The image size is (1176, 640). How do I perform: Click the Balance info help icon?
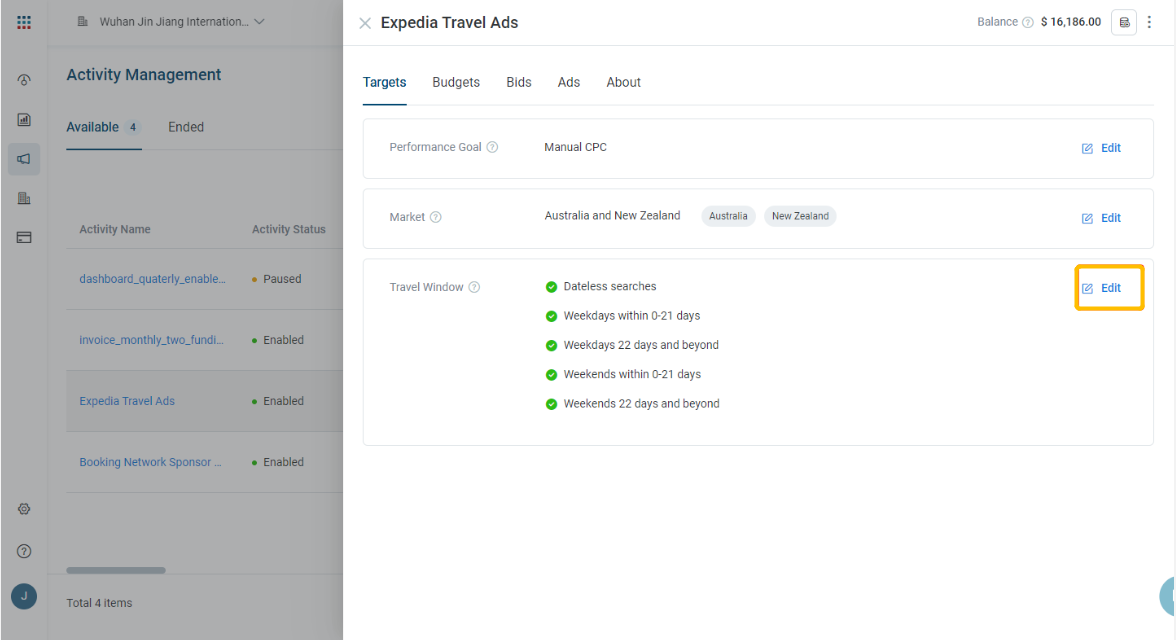1028,23
